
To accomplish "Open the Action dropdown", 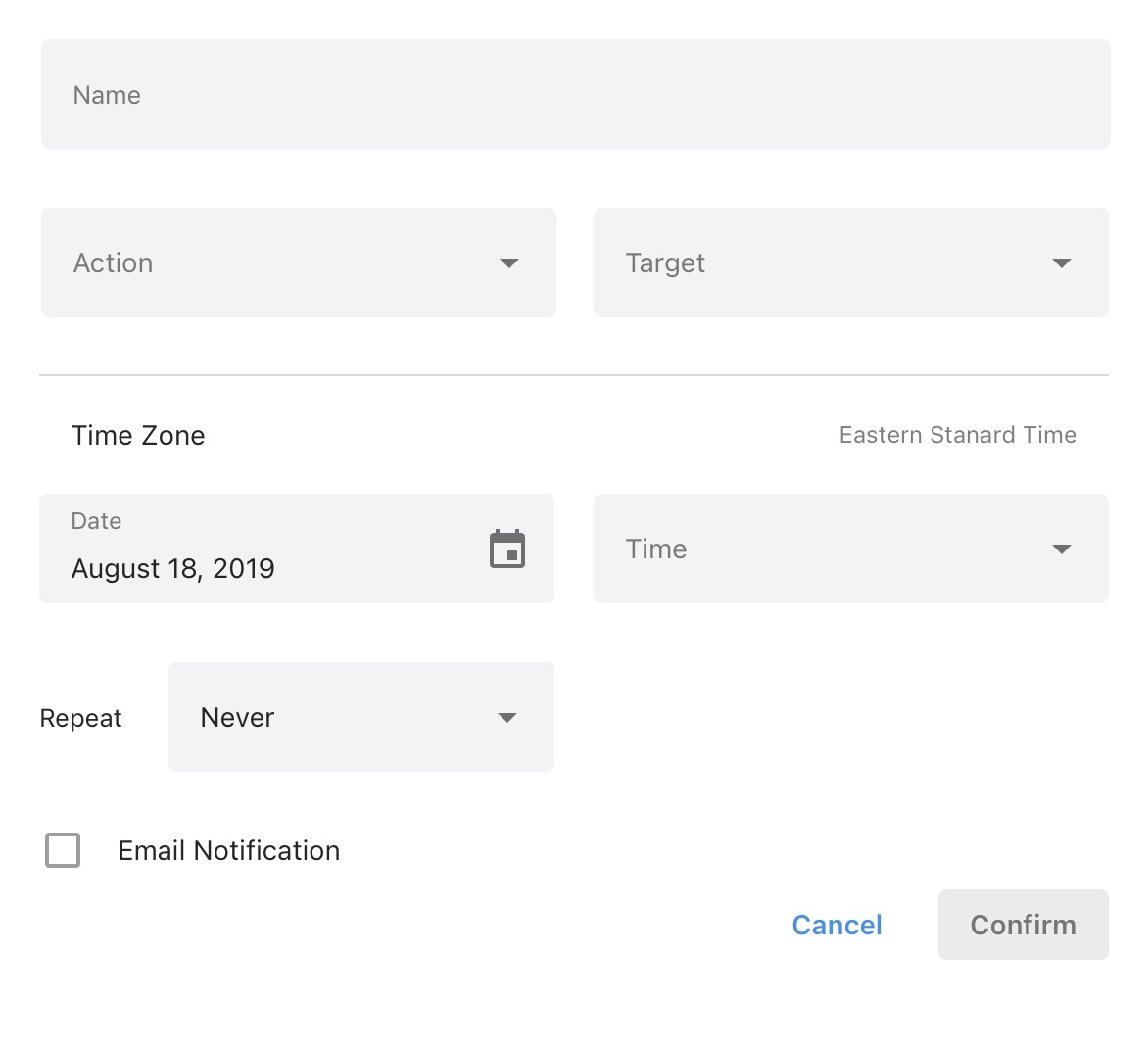I will 299,262.
